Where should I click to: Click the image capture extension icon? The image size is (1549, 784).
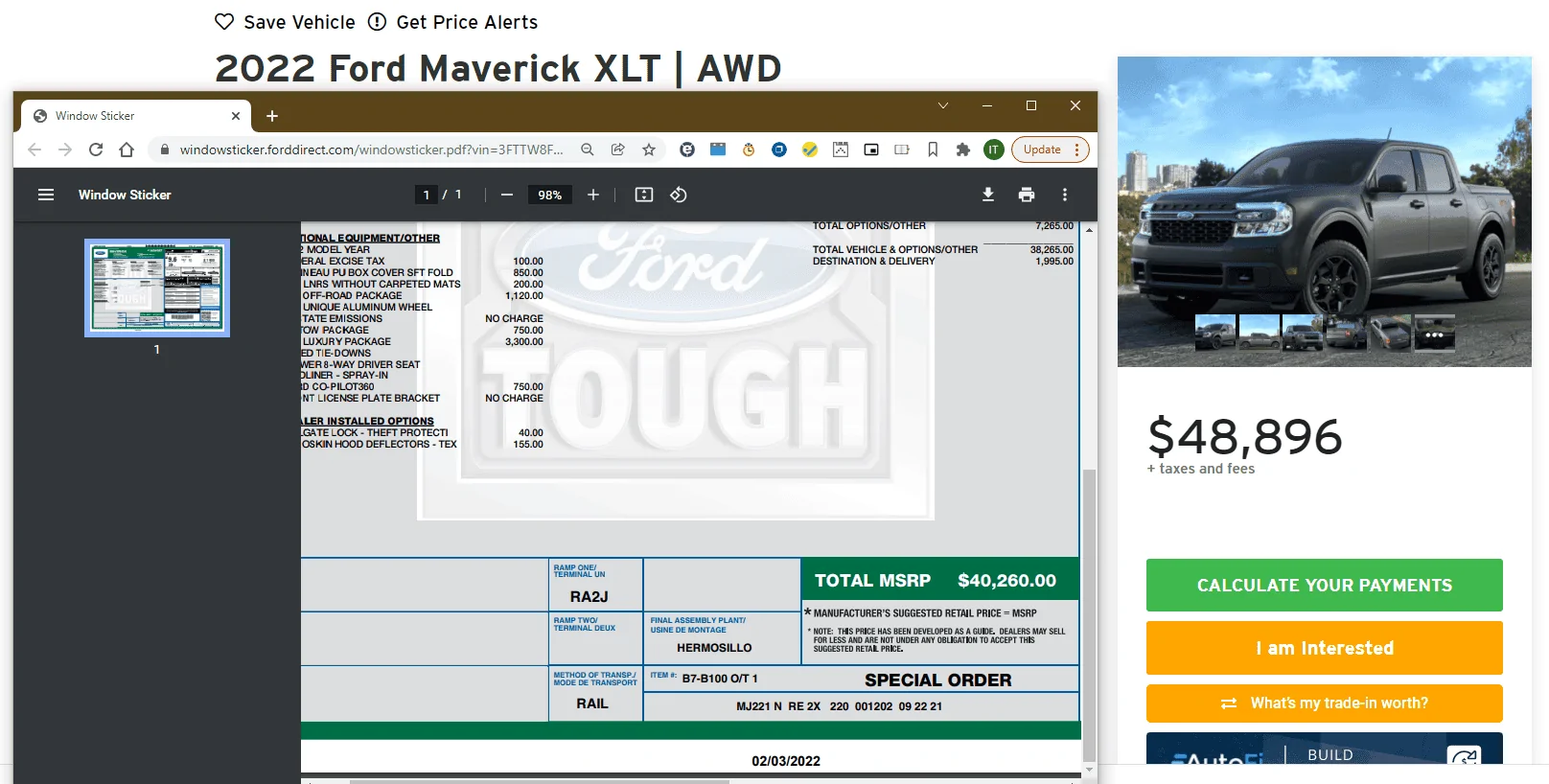point(841,150)
